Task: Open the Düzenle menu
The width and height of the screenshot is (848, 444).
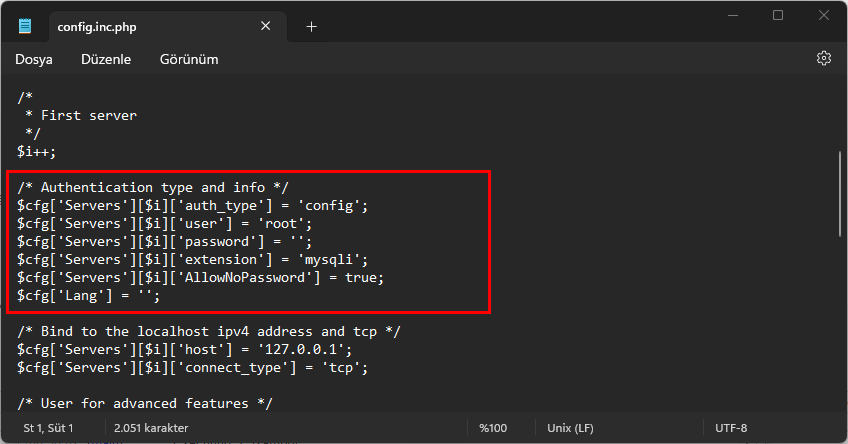Action: click(106, 59)
